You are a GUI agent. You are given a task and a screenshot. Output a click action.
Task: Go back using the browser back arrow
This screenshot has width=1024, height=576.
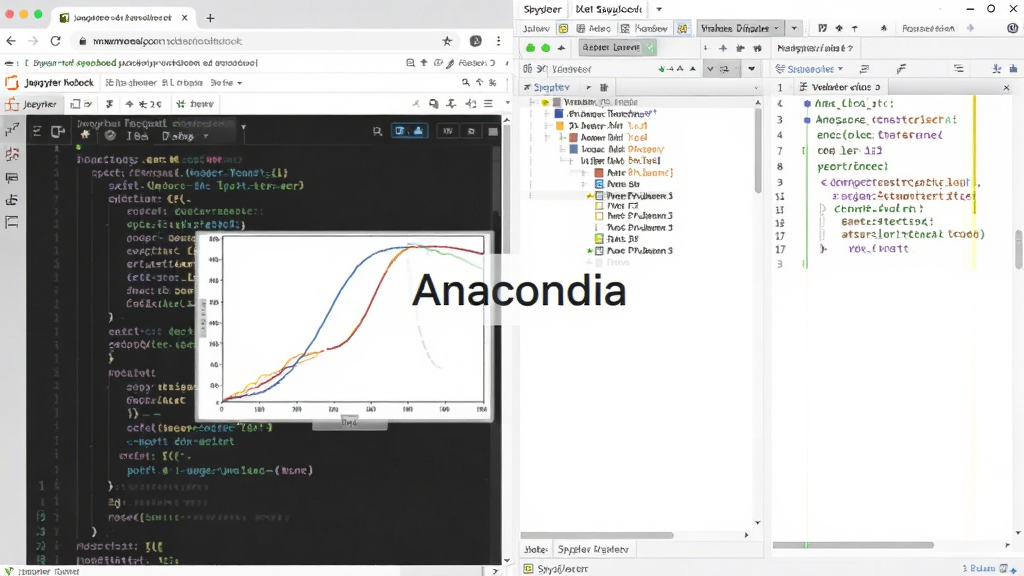(11, 41)
